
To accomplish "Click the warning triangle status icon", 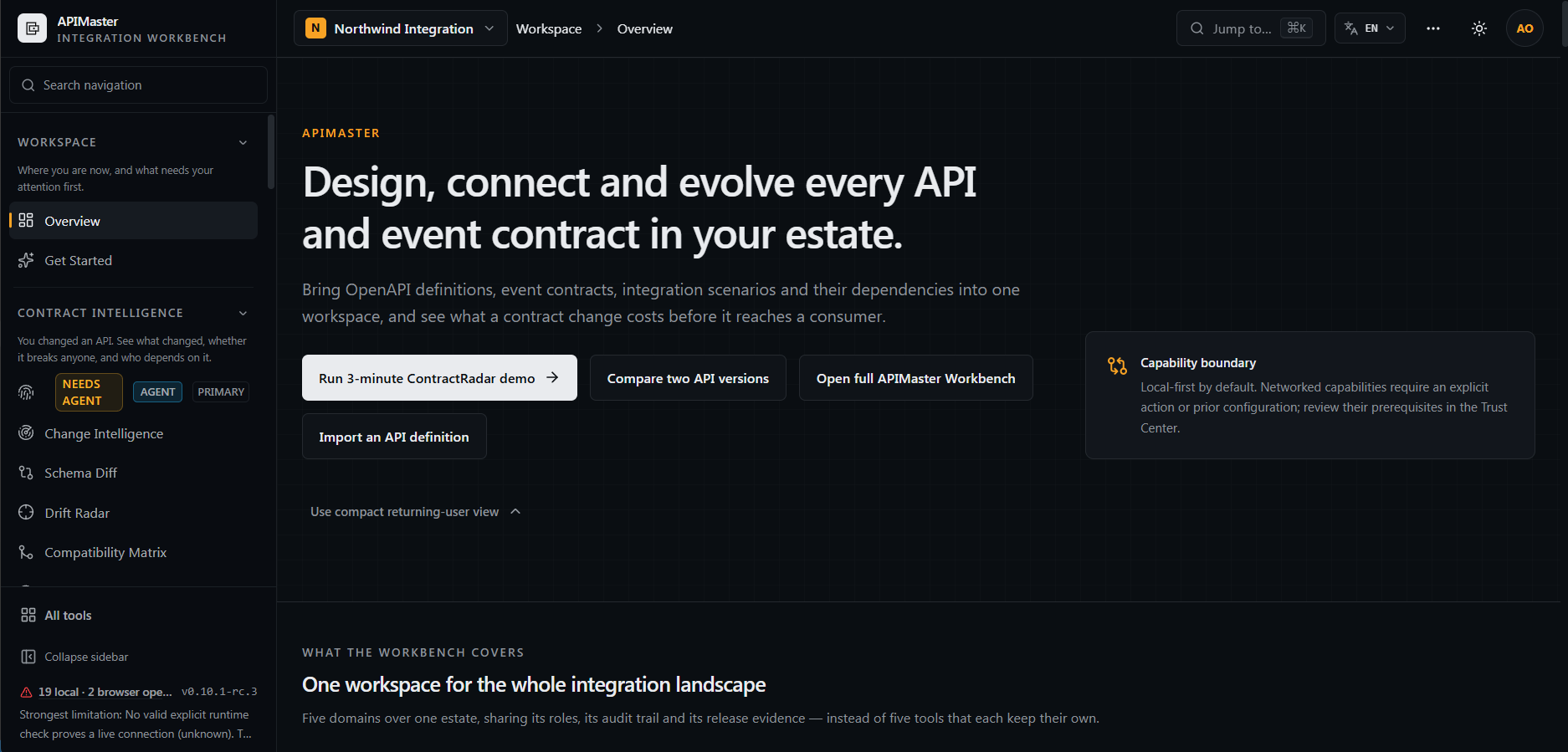I will click(x=26, y=692).
